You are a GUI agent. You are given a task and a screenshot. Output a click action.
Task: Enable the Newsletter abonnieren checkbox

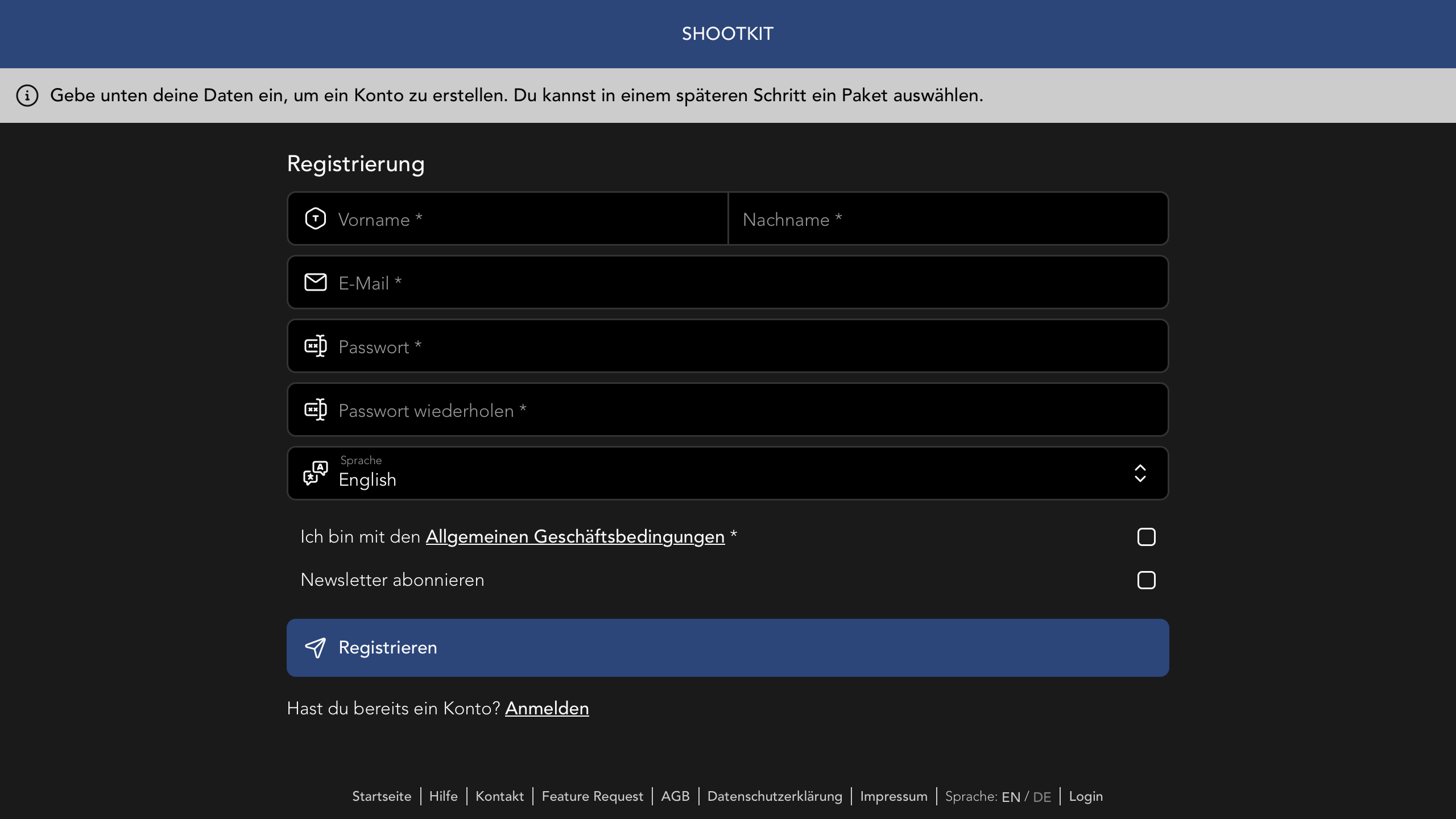(1146, 580)
